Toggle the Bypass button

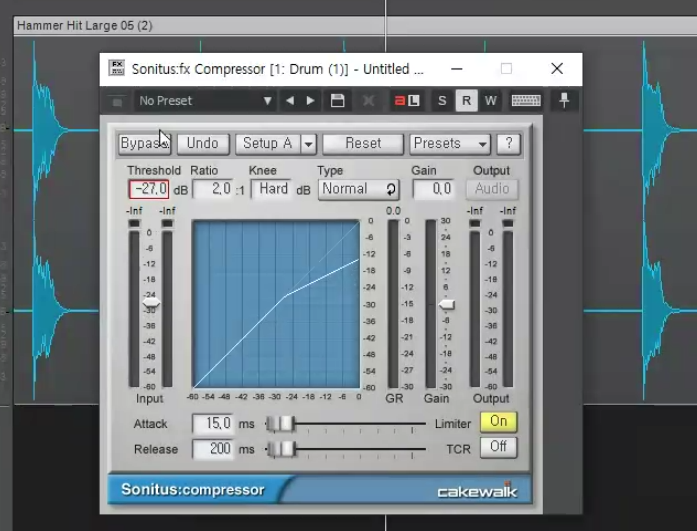click(144, 144)
